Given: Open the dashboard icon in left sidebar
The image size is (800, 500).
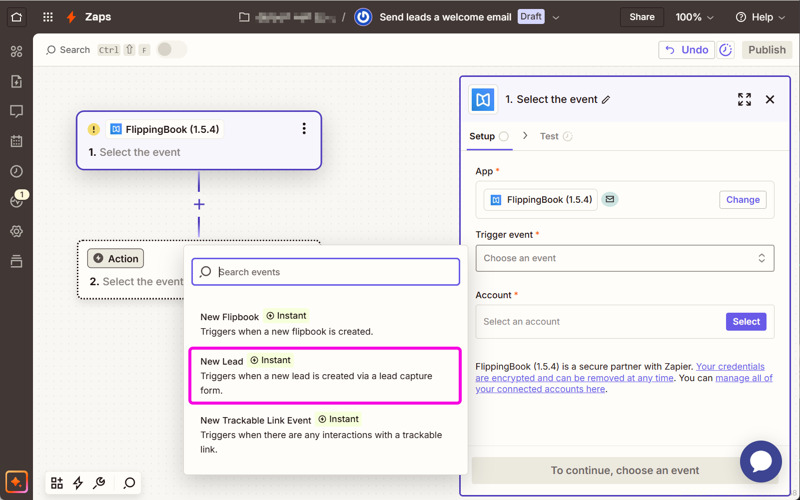Looking at the screenshot, I should click(x=16, y=51).
